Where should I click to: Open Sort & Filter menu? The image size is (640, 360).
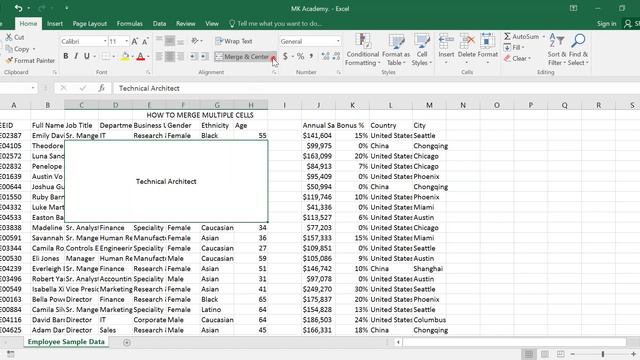click(x=557, y=49)
